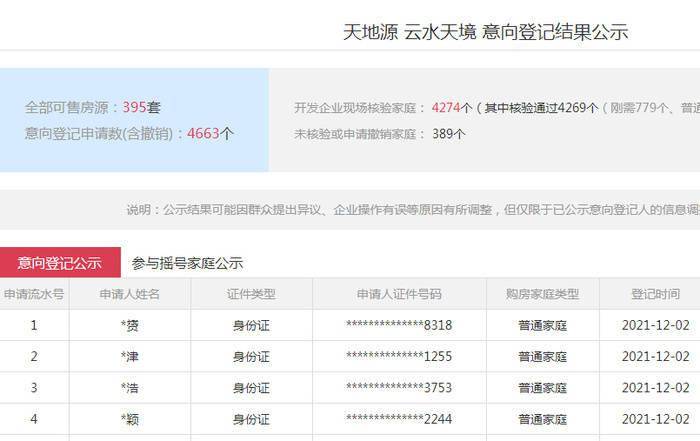The width and height of the screenshot is (700, 441).
Task: Click the 4274个 verified families figure
Action: (x=452, y=108)
